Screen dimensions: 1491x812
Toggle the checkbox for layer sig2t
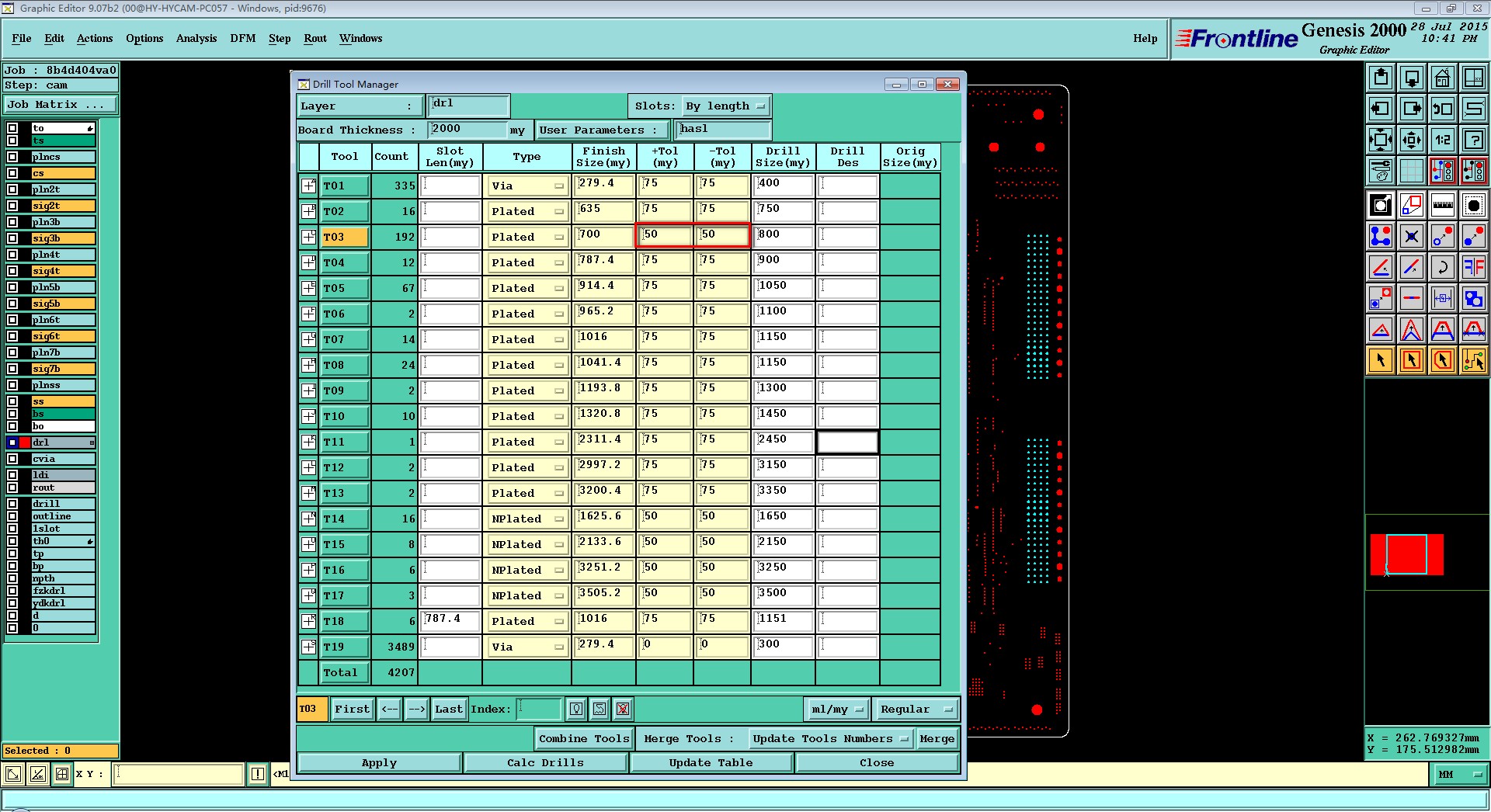12,206
